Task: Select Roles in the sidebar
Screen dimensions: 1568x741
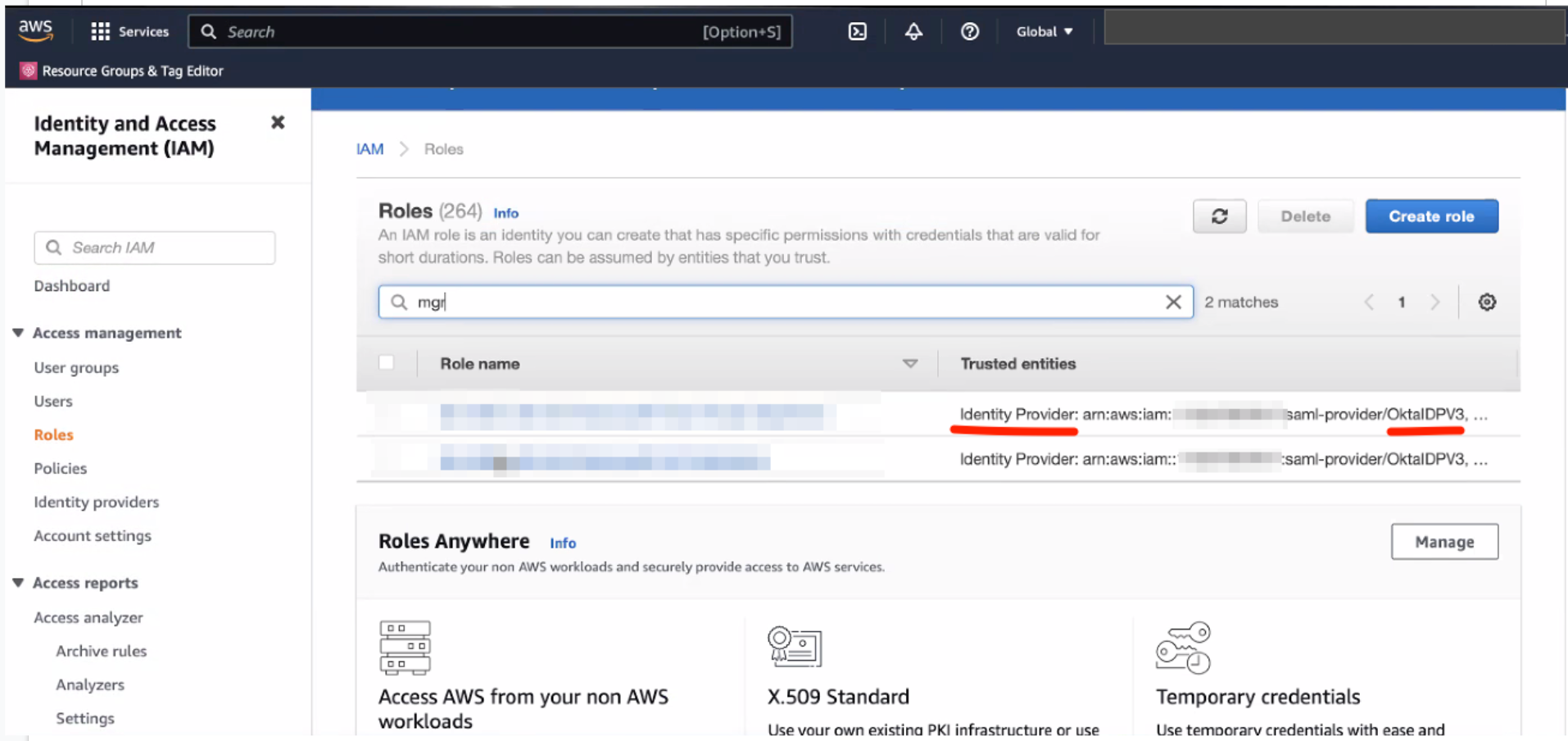Action: coord(53,434)
